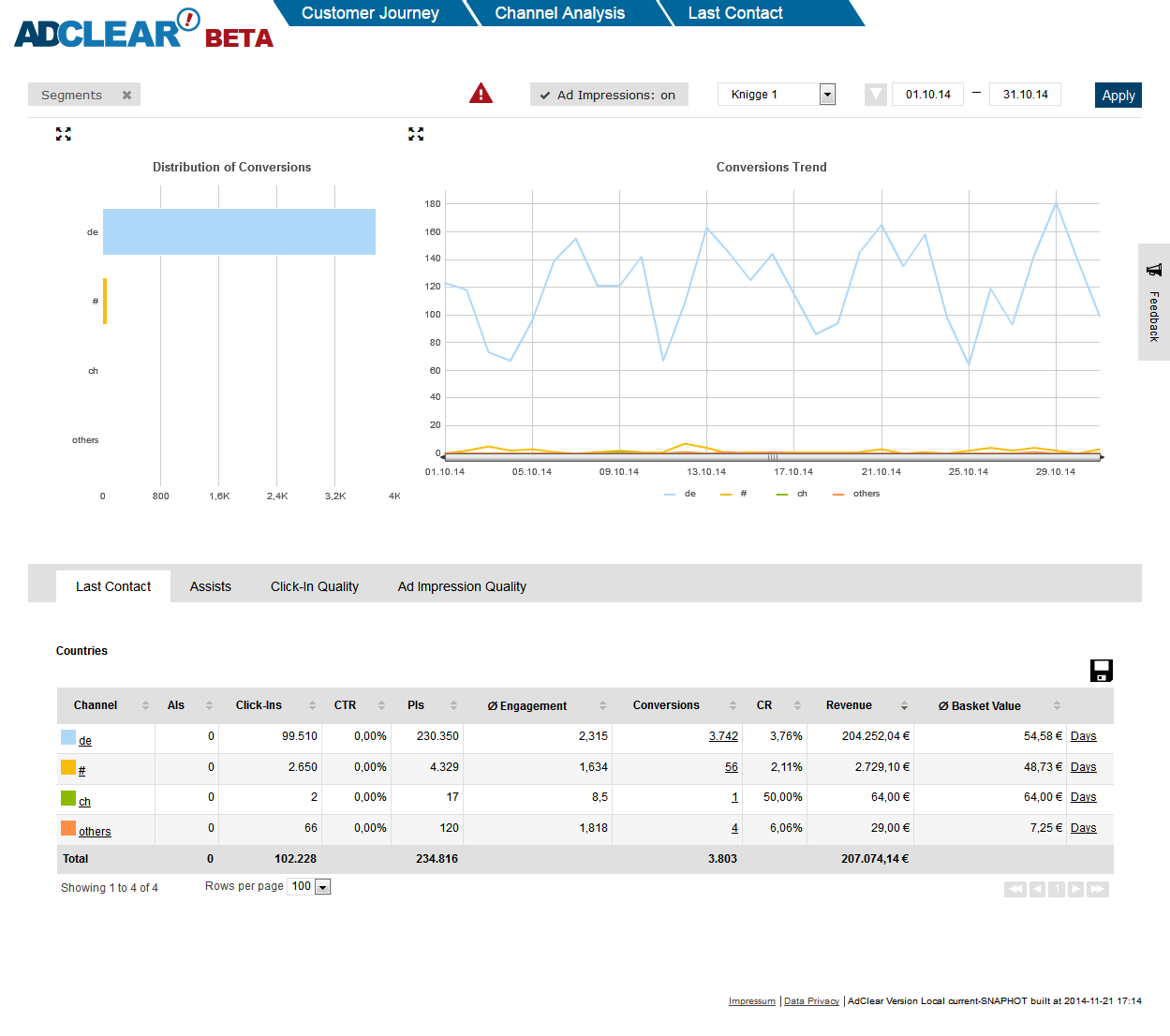Click the red warning triangle icon
Viewport: 1170px width, 1036px height.
481,94
